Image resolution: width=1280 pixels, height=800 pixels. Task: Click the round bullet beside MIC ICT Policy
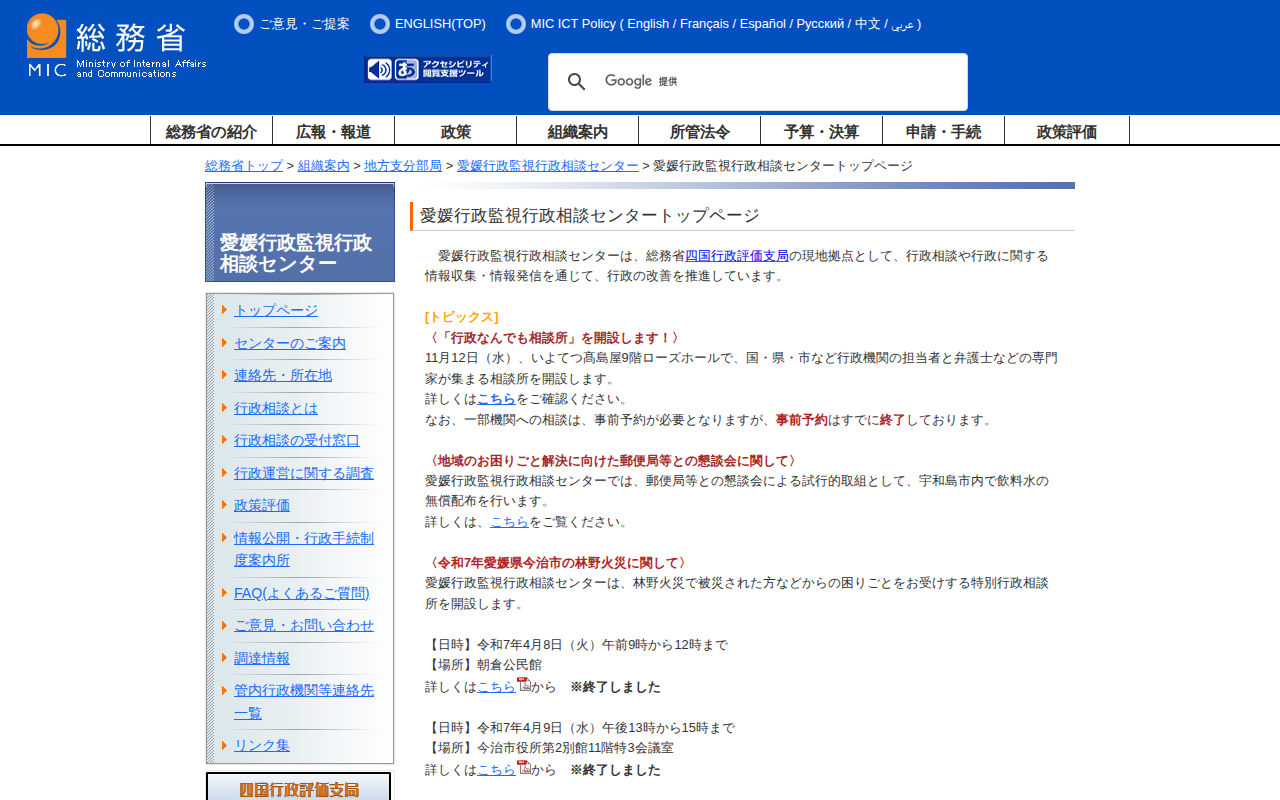pos(516,24)
